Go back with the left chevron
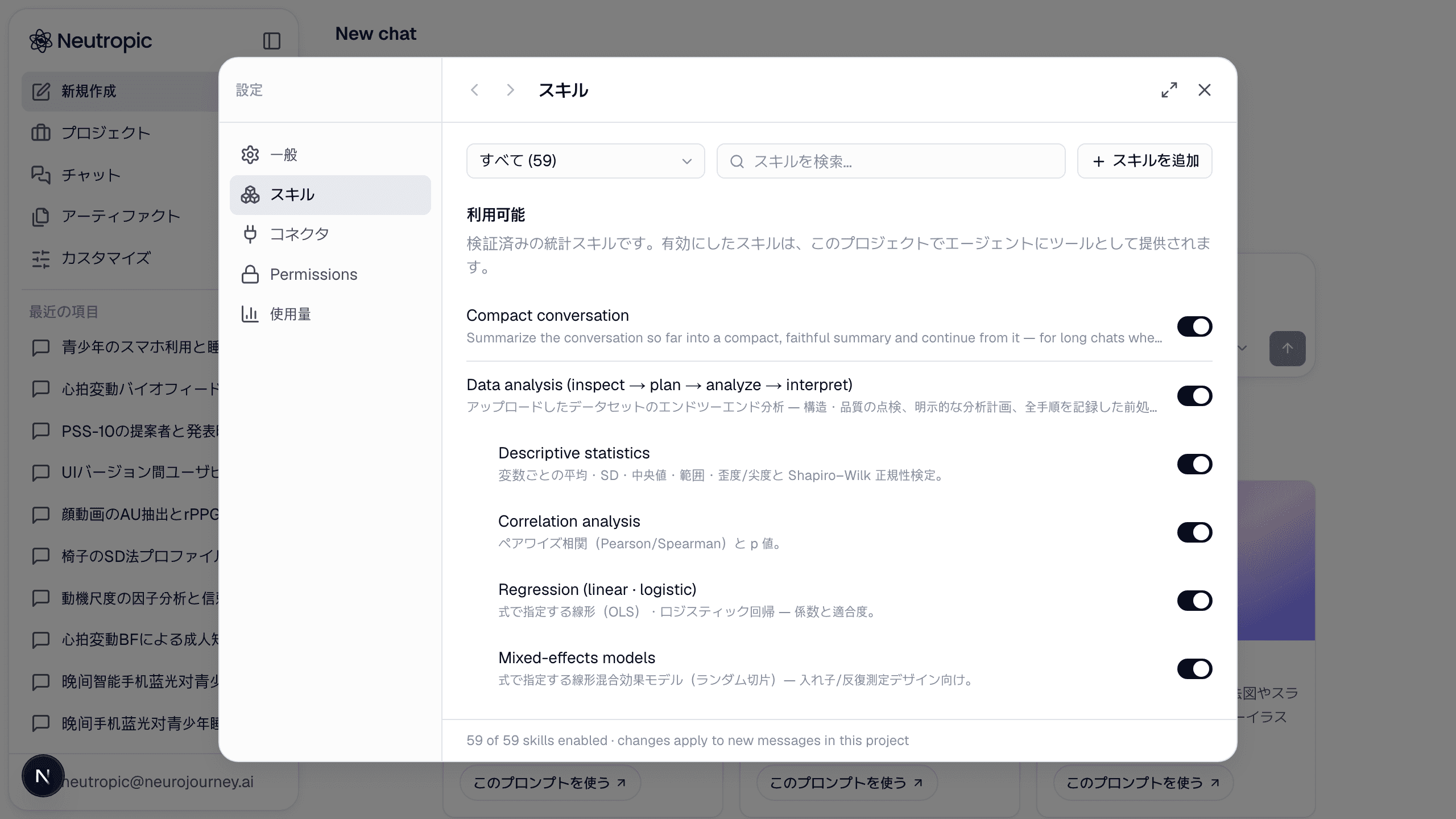 [475, 90]
